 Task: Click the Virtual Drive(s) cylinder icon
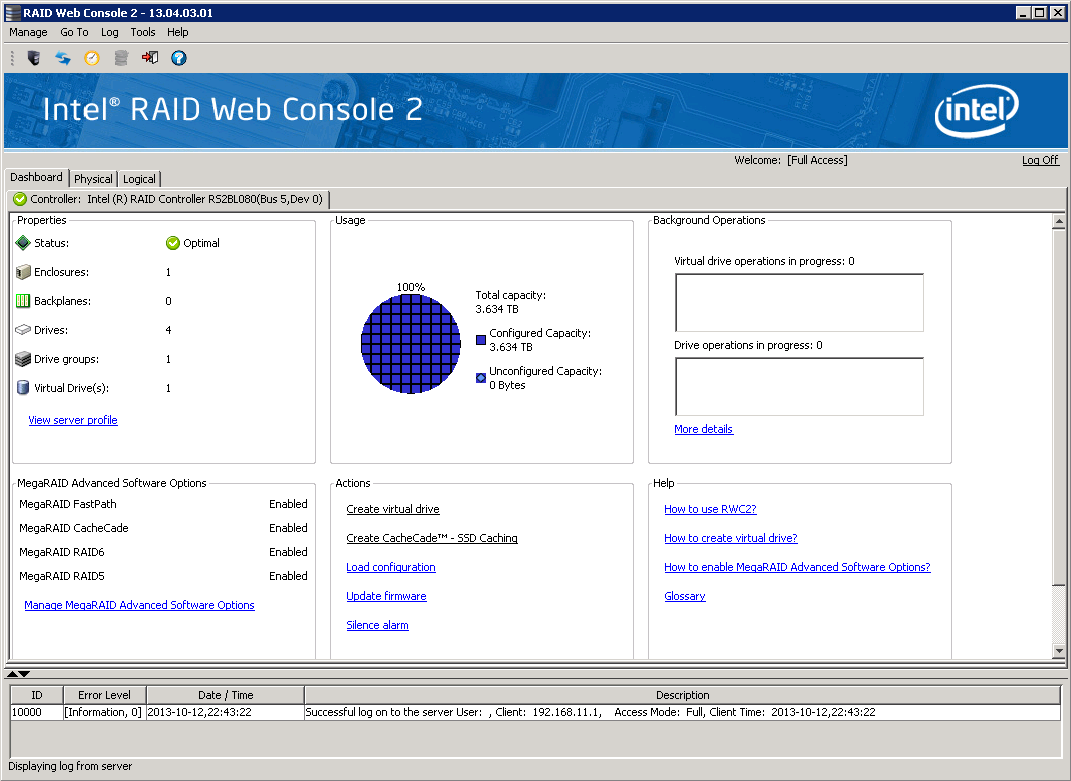23,387
